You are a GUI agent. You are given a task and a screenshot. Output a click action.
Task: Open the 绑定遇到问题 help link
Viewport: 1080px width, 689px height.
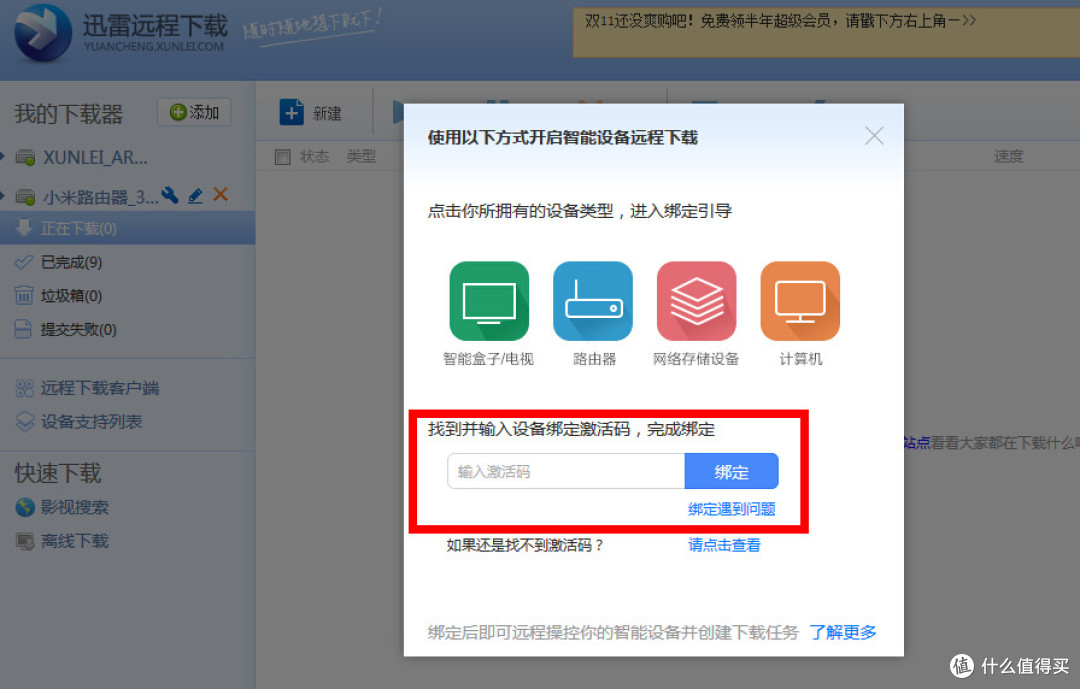pyautogui.click(x=731, y=509)
